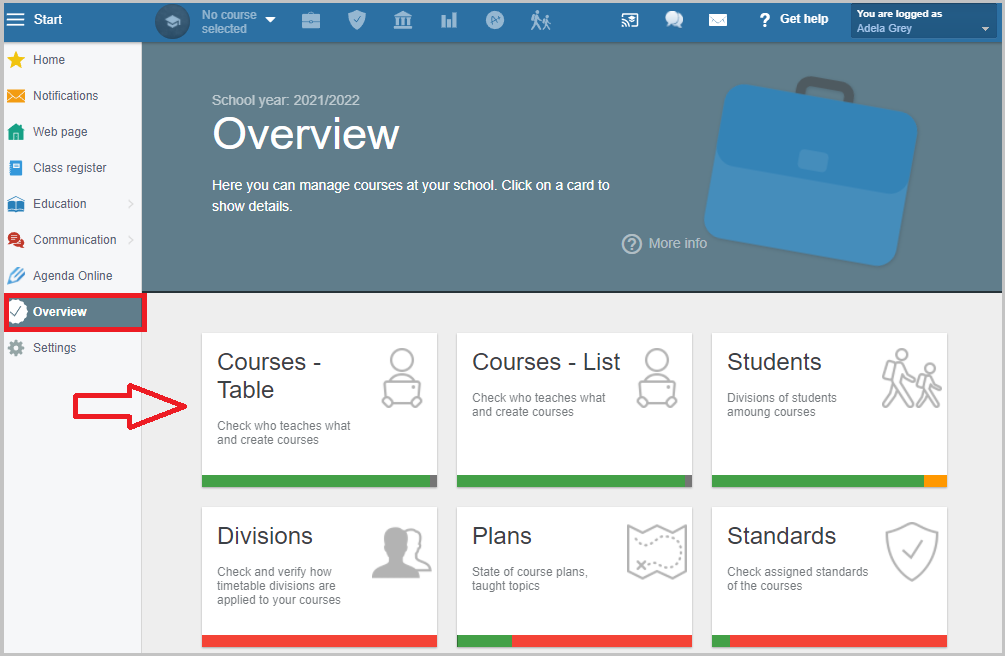Open Web page in the sidebar

click(72, 131)
